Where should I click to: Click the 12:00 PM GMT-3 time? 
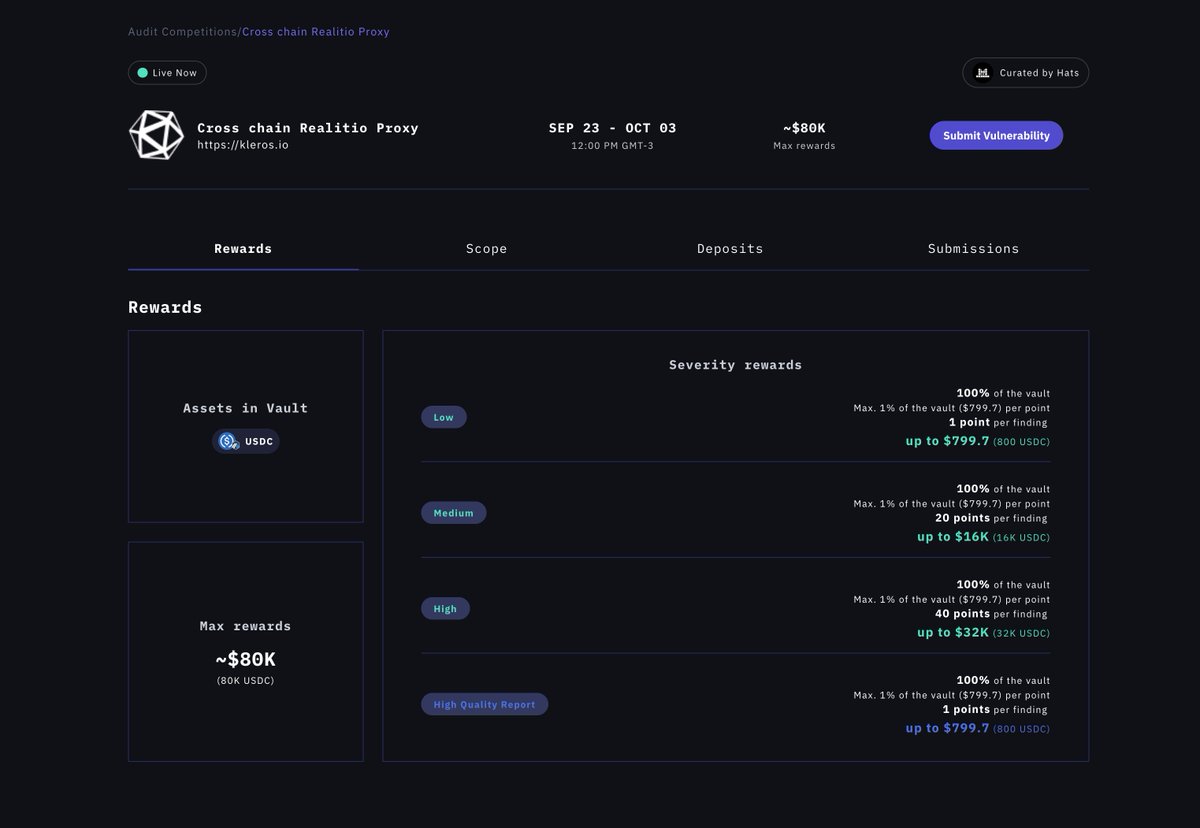pos(612,146)
